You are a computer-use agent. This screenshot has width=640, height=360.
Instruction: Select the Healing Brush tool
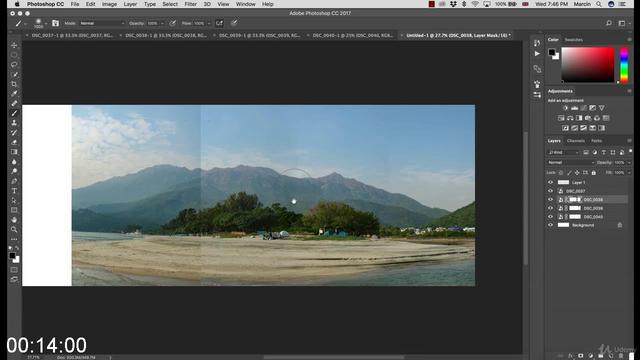tap(14, 104)
